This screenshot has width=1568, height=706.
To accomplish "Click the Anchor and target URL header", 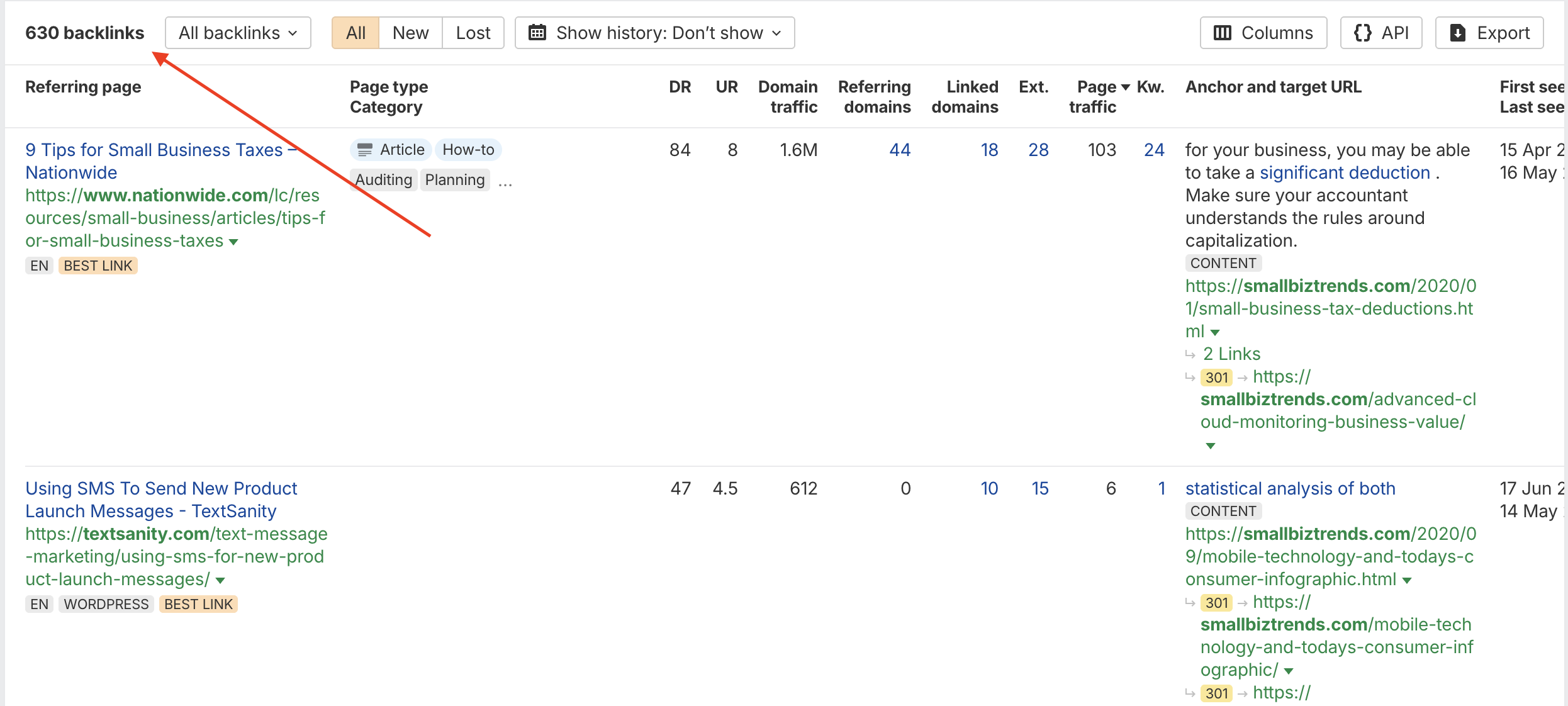I will (1274, 87).
